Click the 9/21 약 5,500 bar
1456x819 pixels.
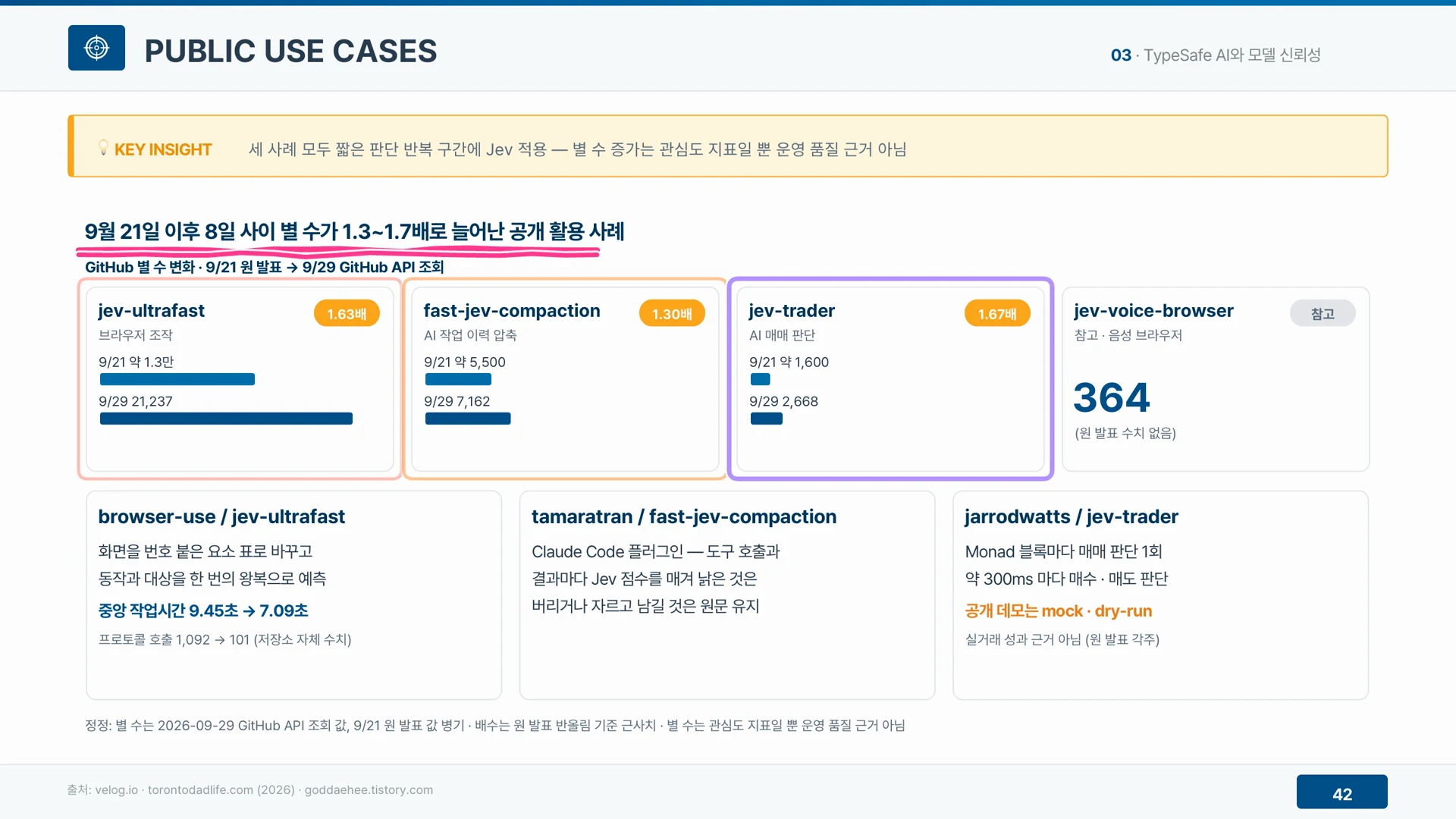click(x=458, y=379)
